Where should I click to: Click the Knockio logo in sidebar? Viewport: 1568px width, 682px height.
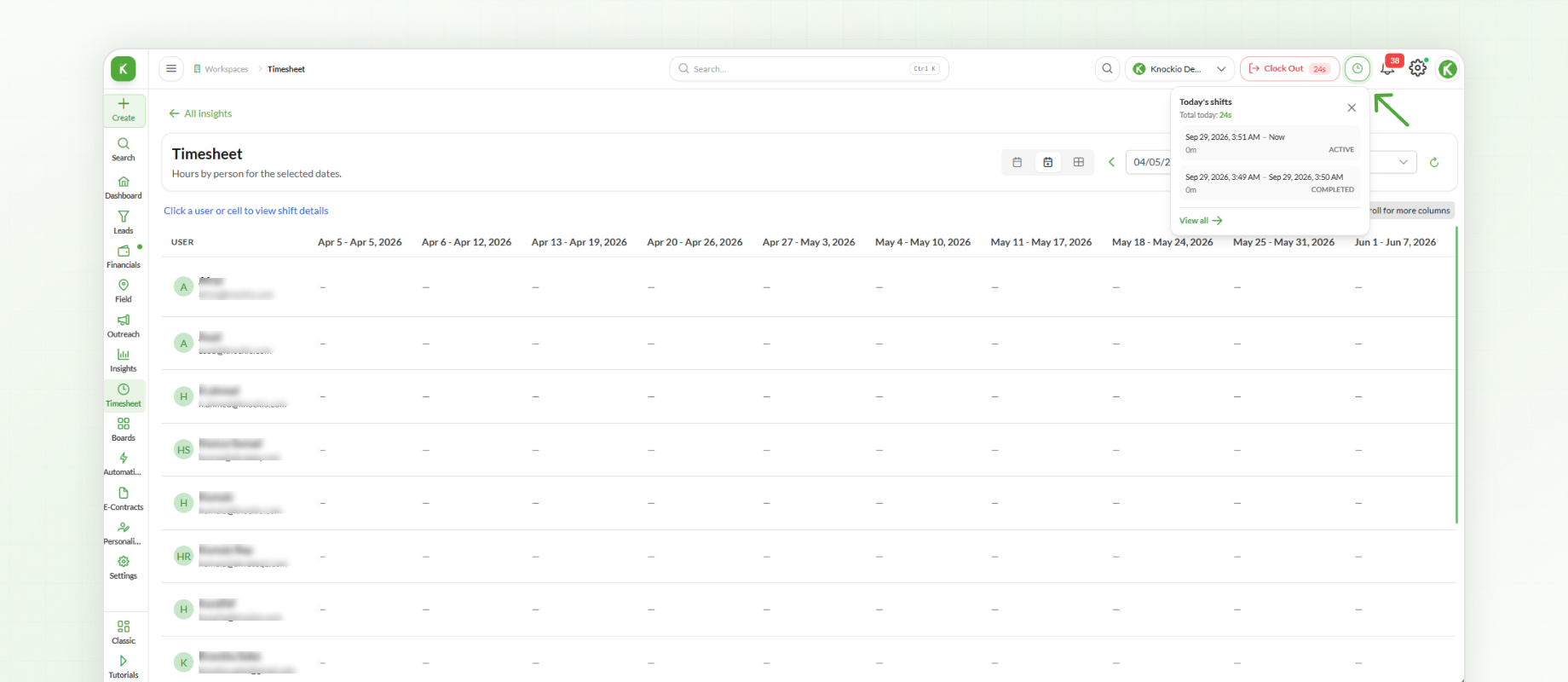coord(124,69)
